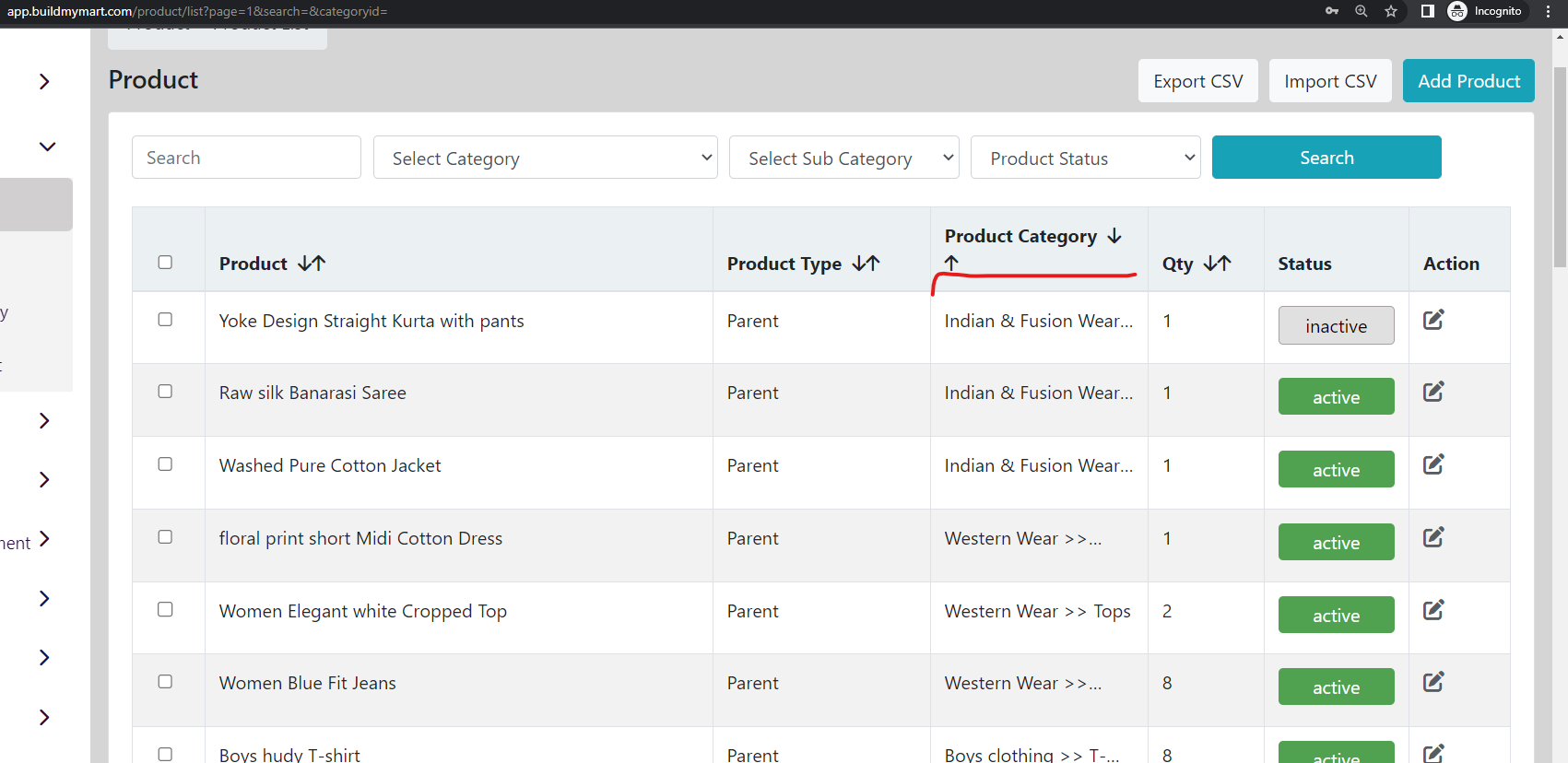Click 'Women Blue Fit Jeans' product name

[308, 684]
